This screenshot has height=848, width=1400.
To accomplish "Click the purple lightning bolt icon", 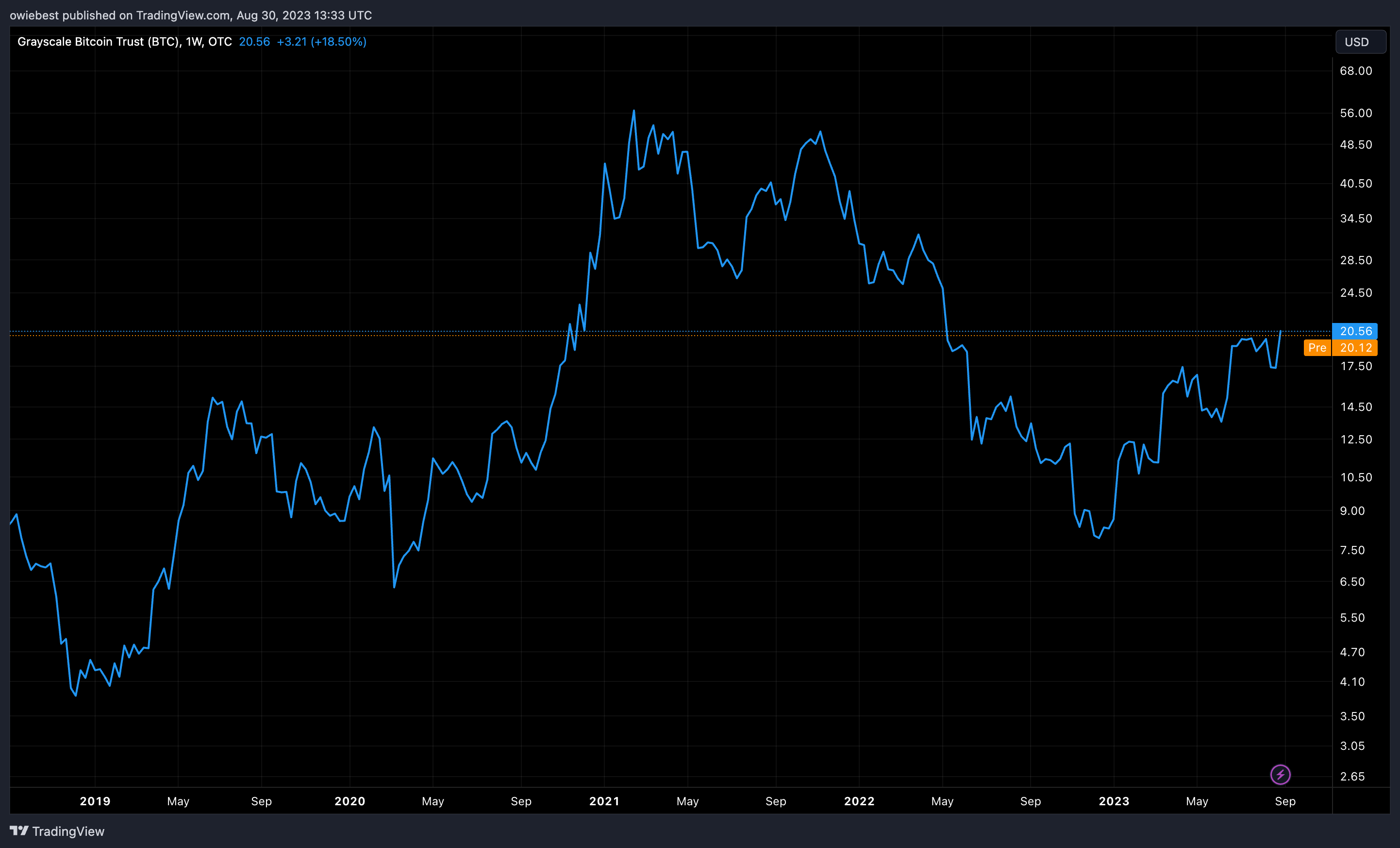I will 1280,774.
